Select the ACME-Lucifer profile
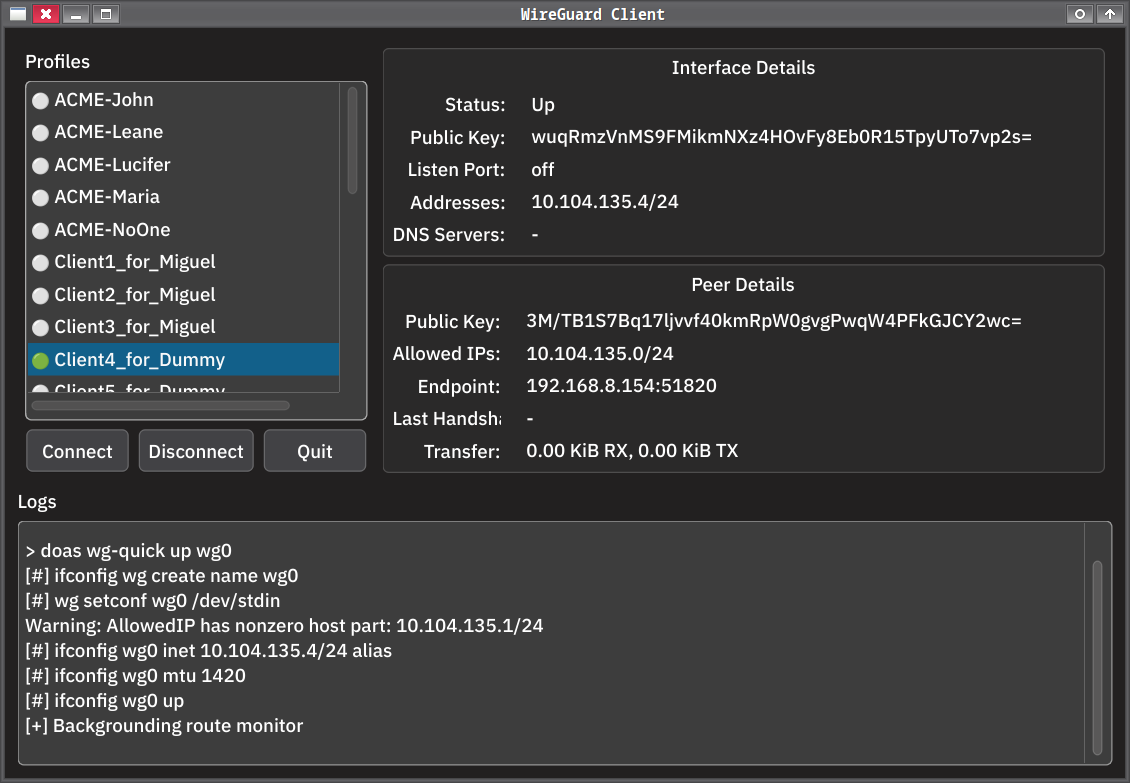Image resolution: width=1130 pixels, height=783 pixels. [184, 165]
